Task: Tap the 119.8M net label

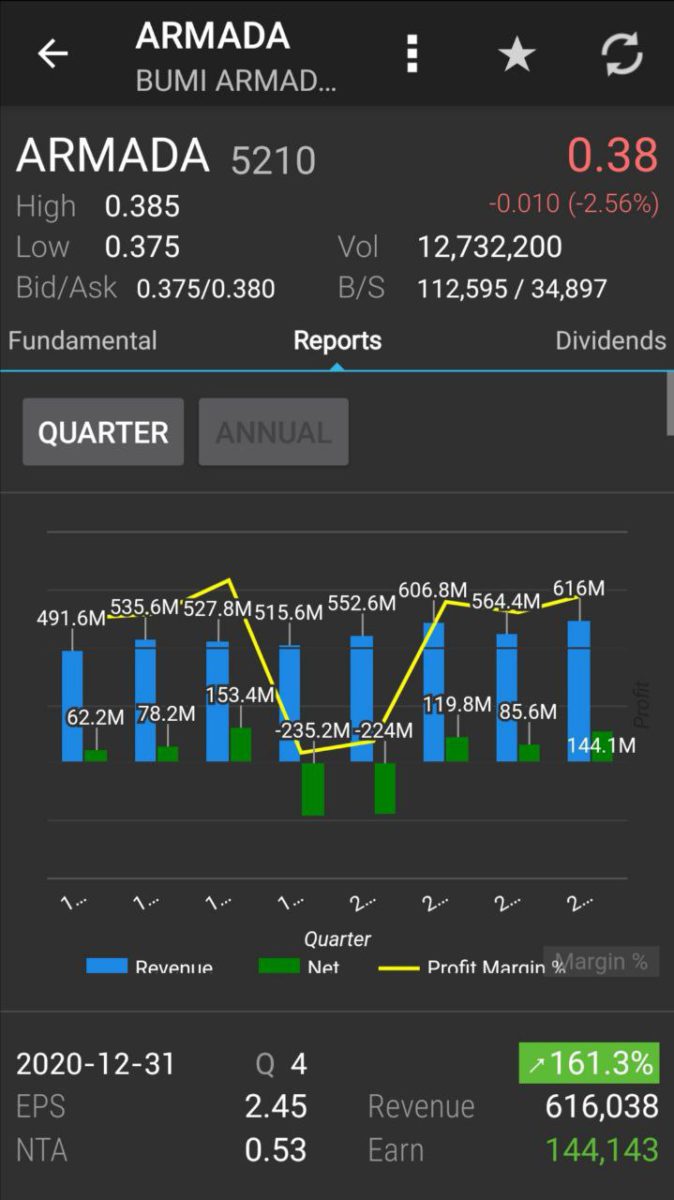Action: pyautogui.click(x=457, y=705)
